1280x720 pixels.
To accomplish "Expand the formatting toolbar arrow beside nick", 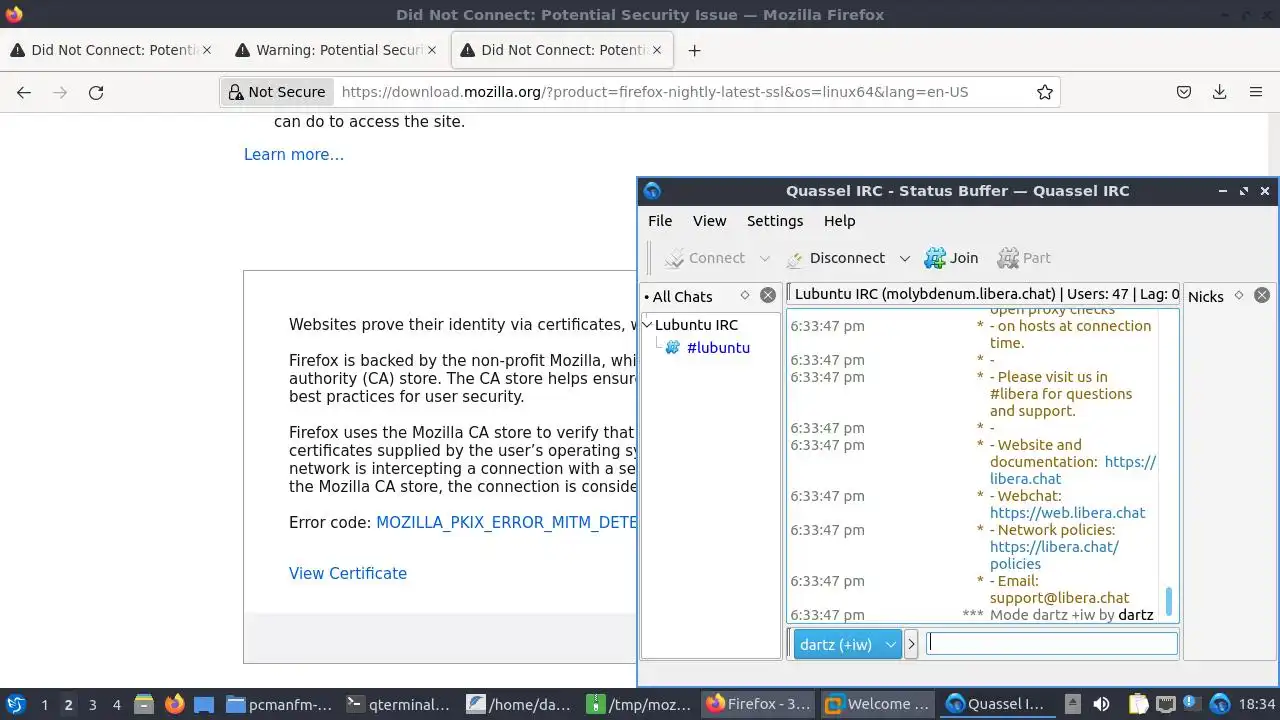I will [911, 644].
